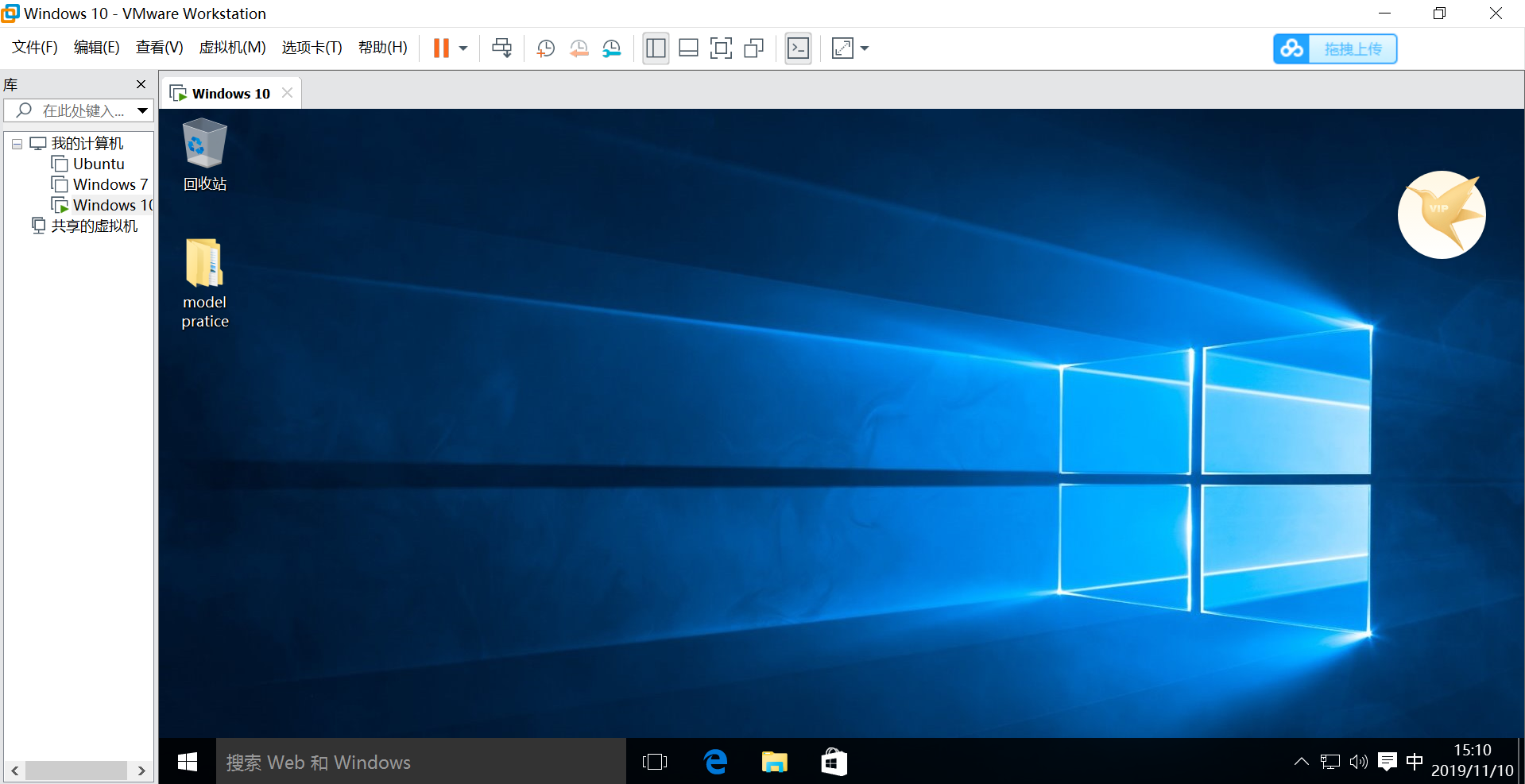This screenshot has height=784, width=1525.
Task: Open the snapshot manager
Action: click(612, 48)
